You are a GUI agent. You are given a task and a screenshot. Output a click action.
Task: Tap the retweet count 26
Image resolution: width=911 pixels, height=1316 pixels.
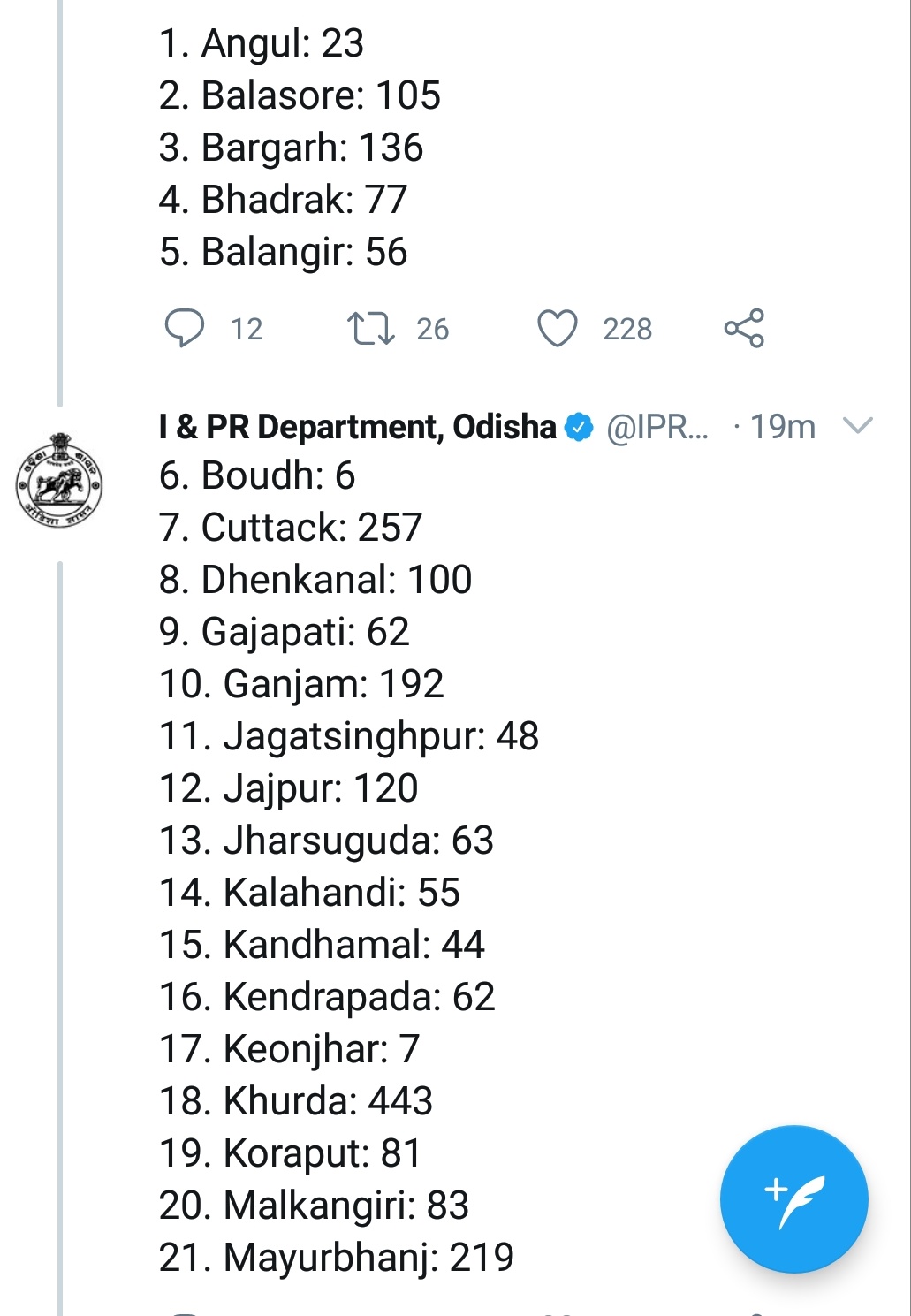[x=433, y=330]
